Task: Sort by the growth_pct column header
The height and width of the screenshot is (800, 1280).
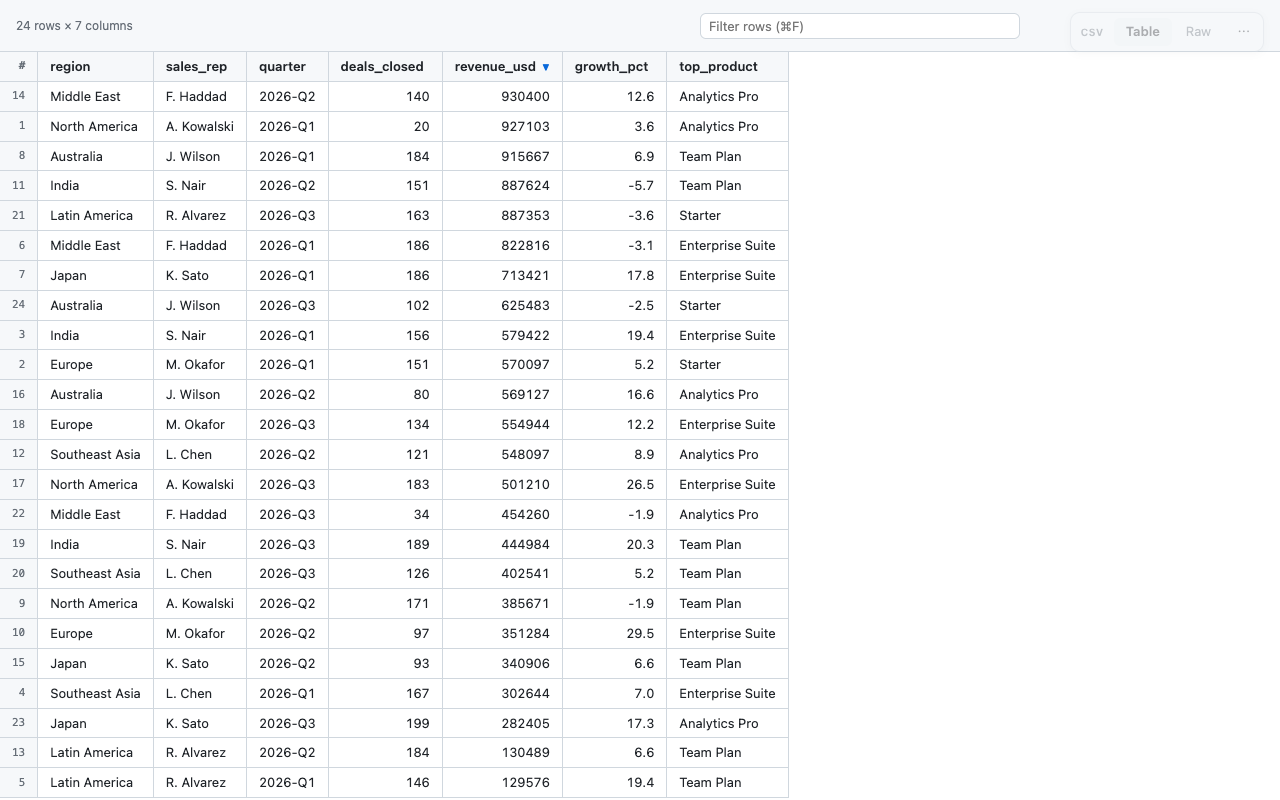Action: point(614,67)
